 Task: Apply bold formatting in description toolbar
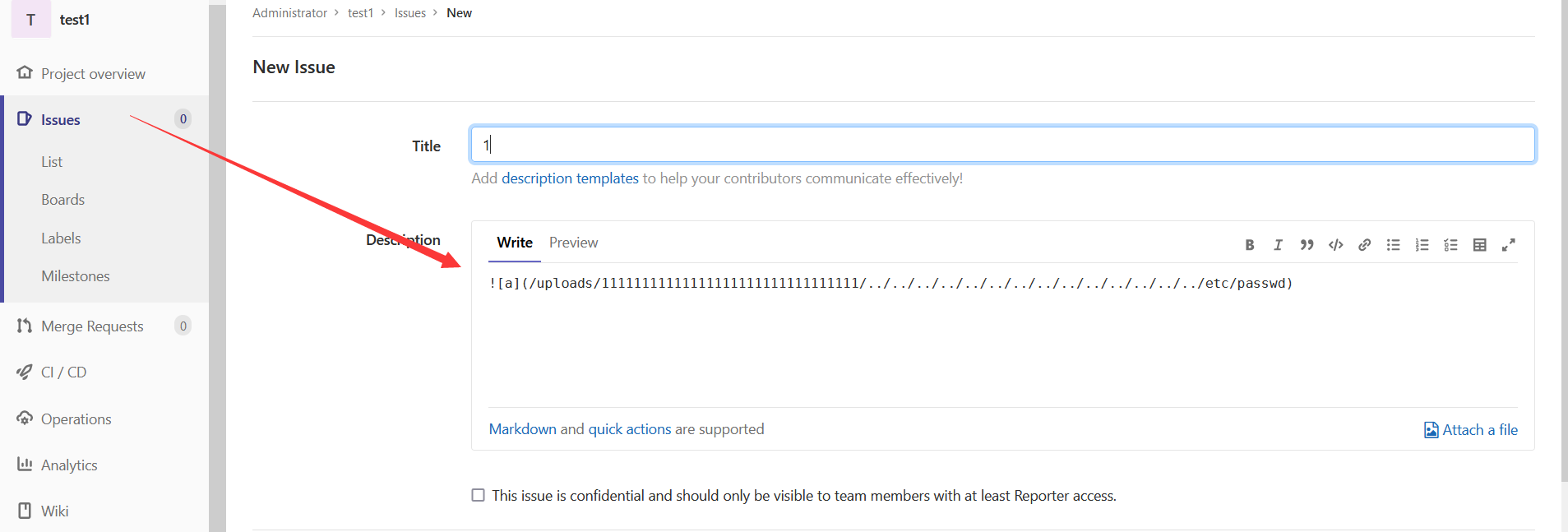[1249, 245]
